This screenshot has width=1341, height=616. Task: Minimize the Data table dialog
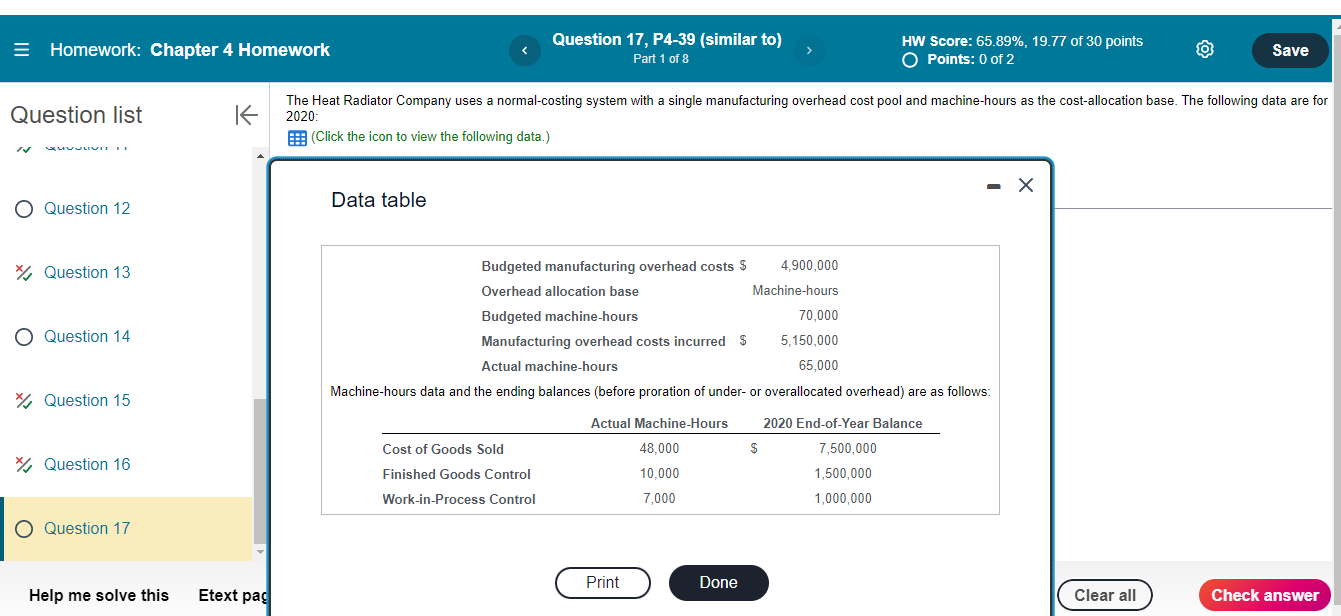click(992, 185)
